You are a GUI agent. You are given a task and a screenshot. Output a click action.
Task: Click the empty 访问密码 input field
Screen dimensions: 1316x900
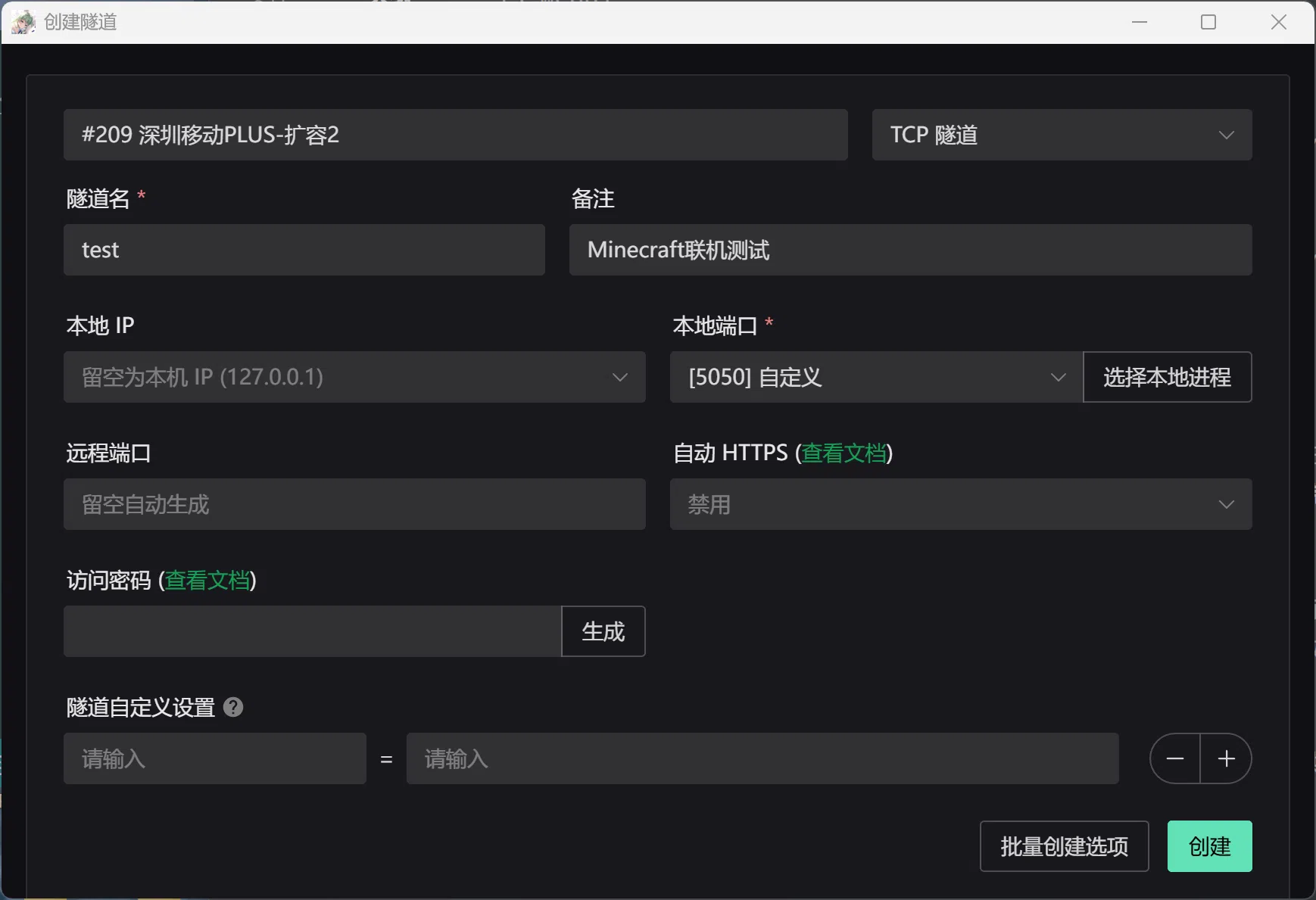pos(310,631)
